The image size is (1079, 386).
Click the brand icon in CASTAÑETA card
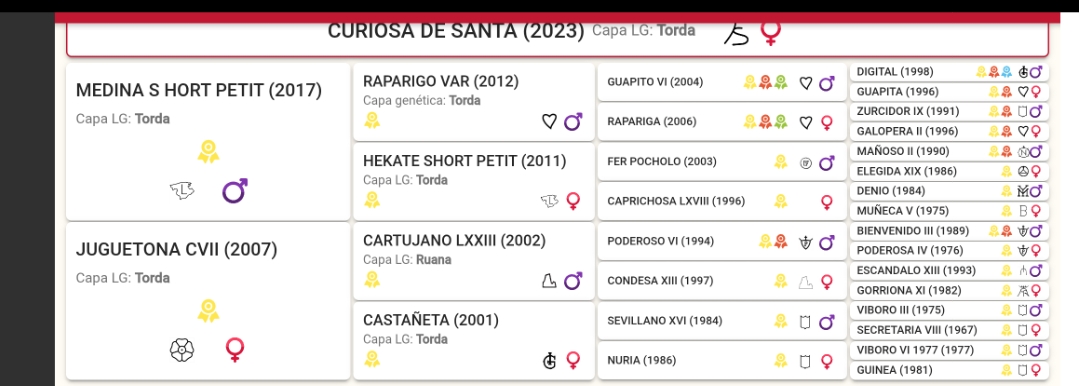point(549,360)
